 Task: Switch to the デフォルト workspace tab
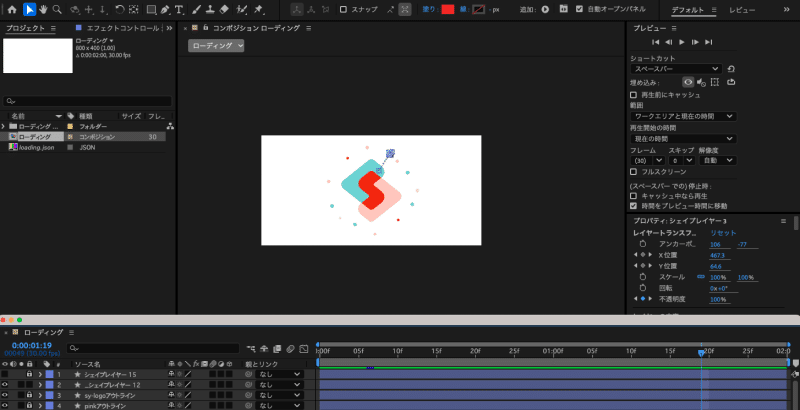688,10
